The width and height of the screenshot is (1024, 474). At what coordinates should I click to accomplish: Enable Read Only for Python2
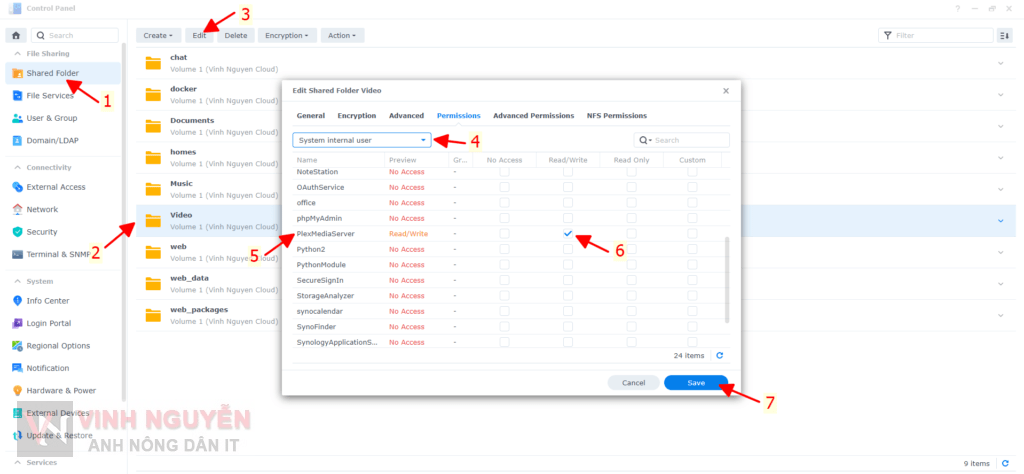point(631,249)
